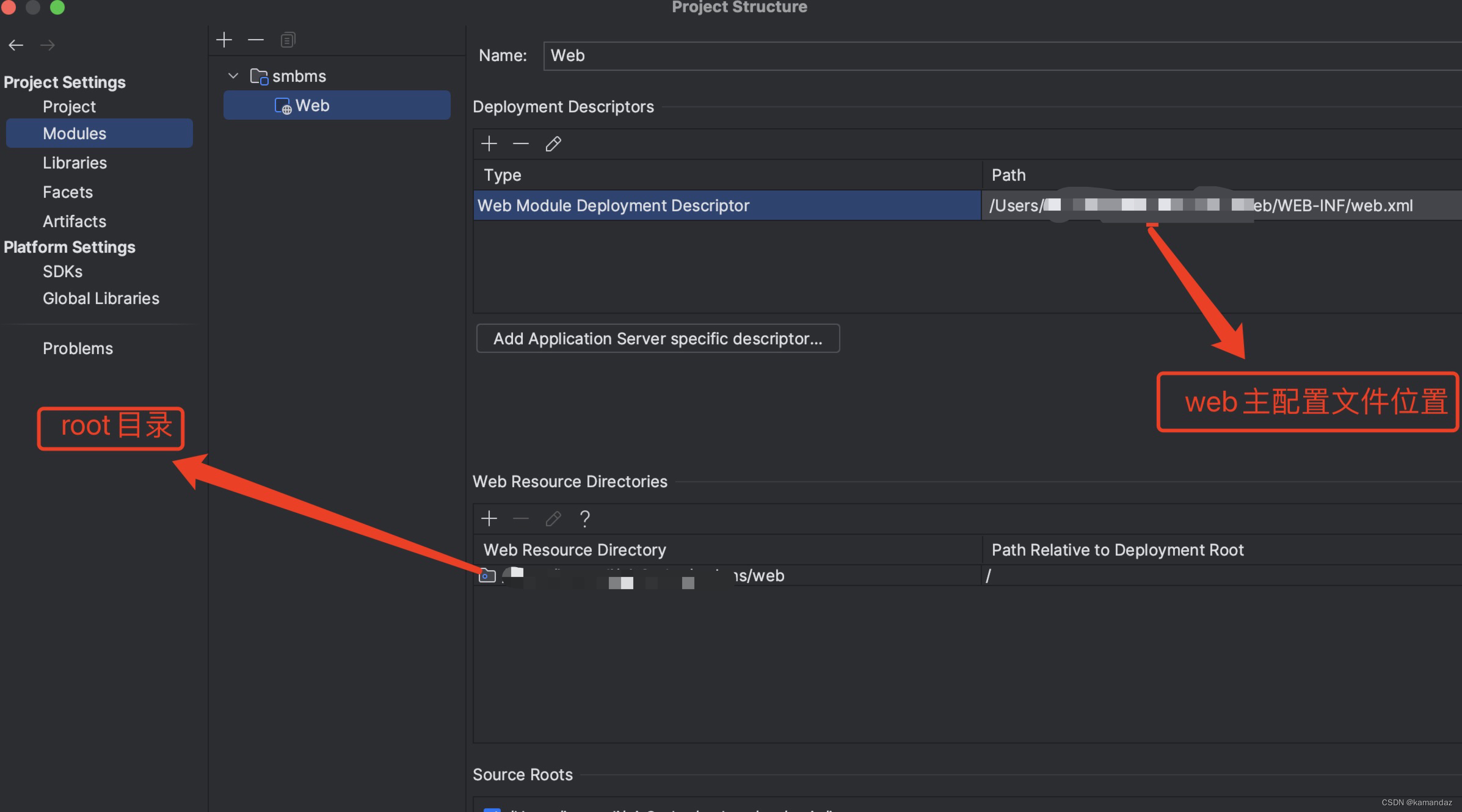Click the Web facet icon
This screenshot has width=1462, height=812.
tap(283, 106)
